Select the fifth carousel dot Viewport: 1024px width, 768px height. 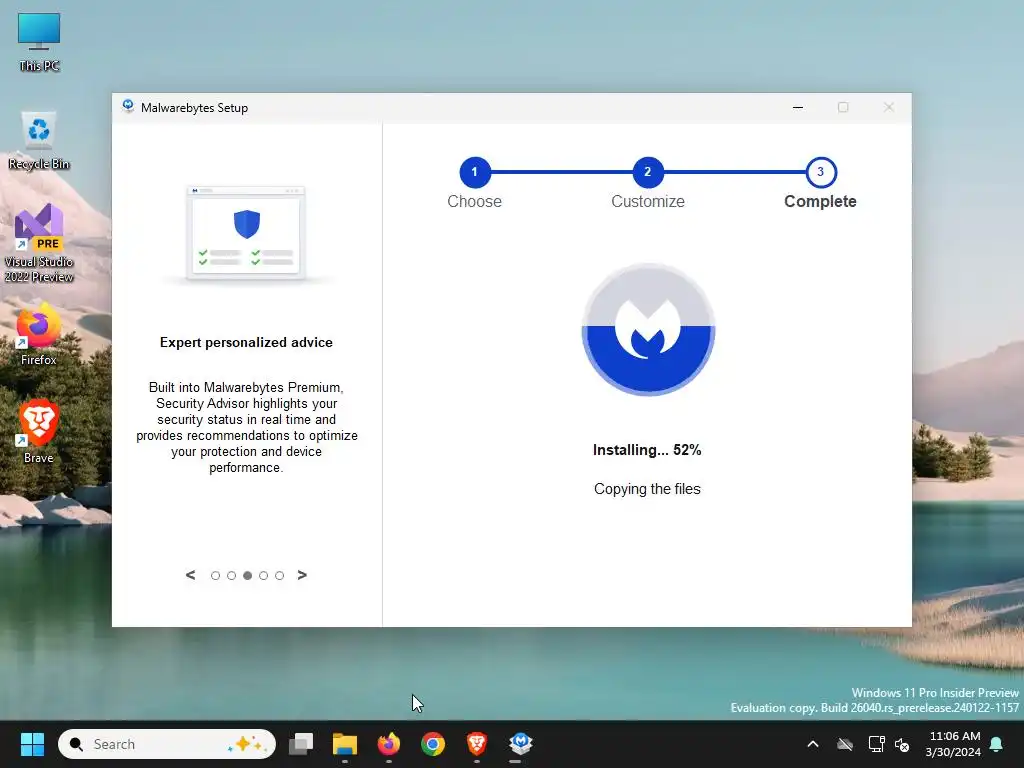tap(280, 575)
